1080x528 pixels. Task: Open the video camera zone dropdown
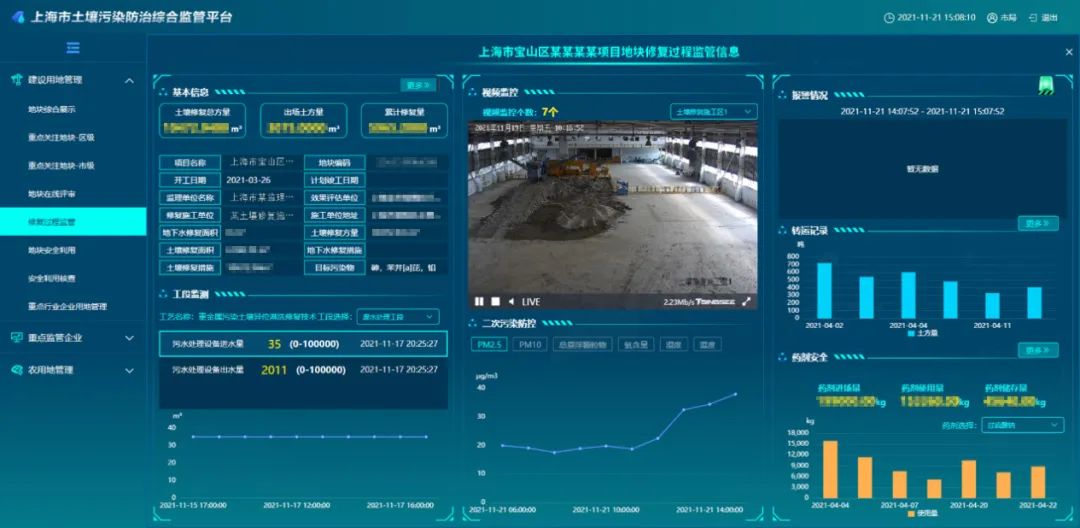[713, 112]
